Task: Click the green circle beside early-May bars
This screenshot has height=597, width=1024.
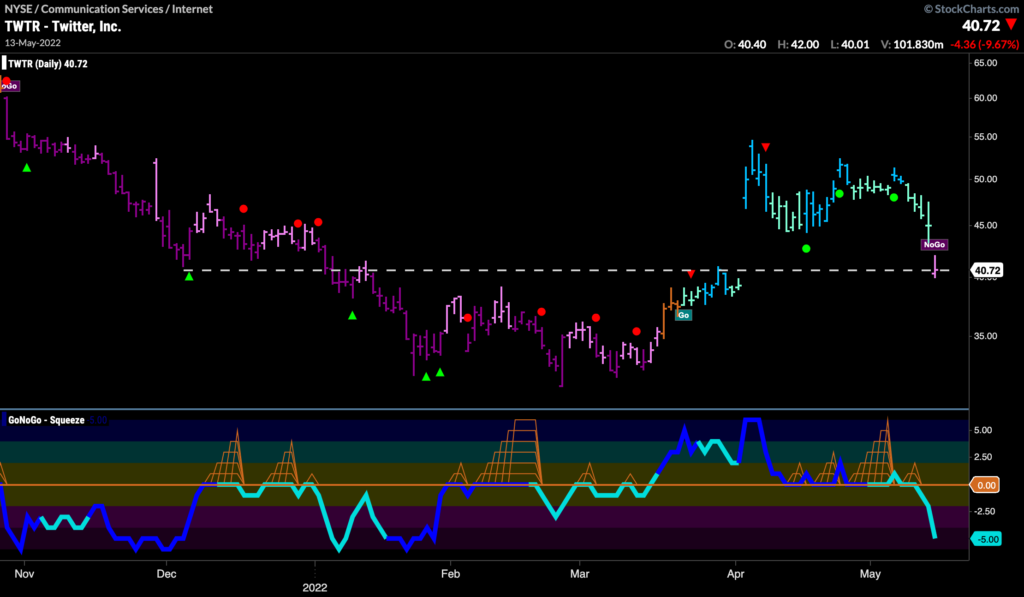Action: [x=894, y=197]
